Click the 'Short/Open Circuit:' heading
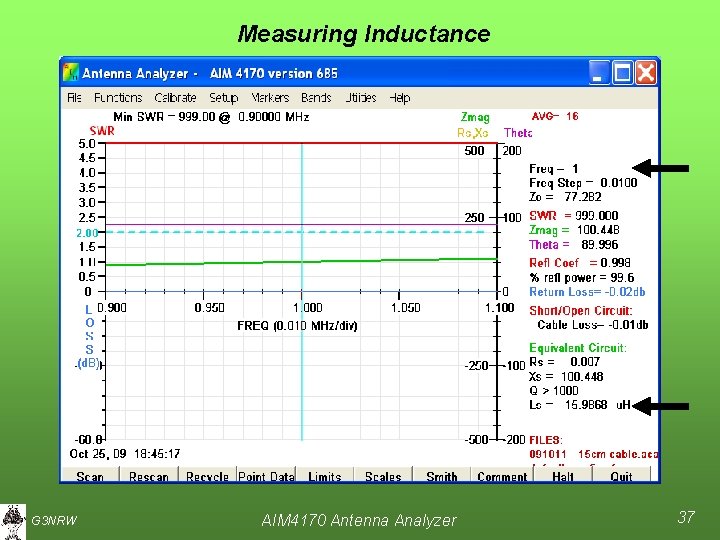This screenshot has width=720, height=540. (581, 310)
